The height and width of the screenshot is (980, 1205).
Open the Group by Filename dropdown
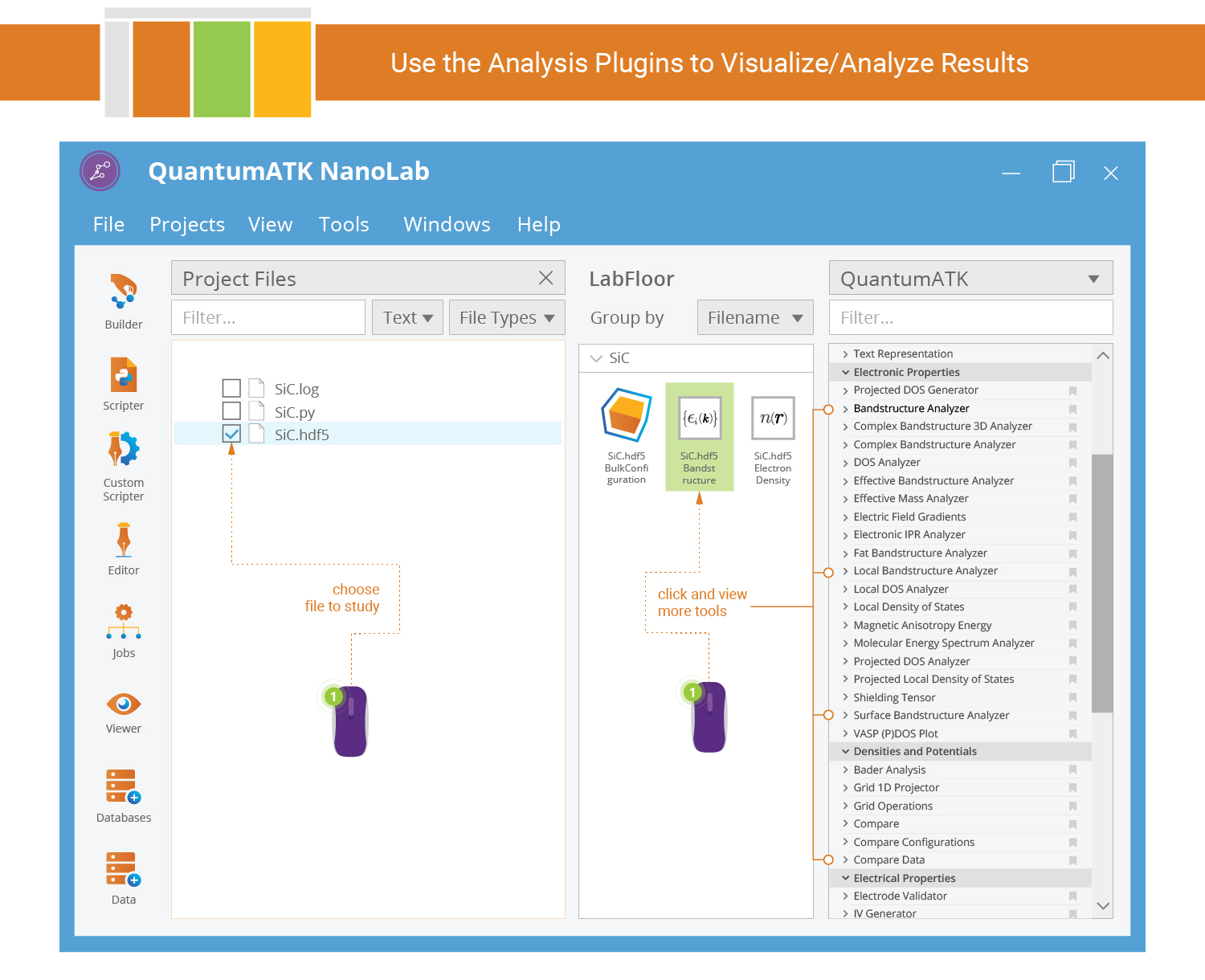pos(755,317)
